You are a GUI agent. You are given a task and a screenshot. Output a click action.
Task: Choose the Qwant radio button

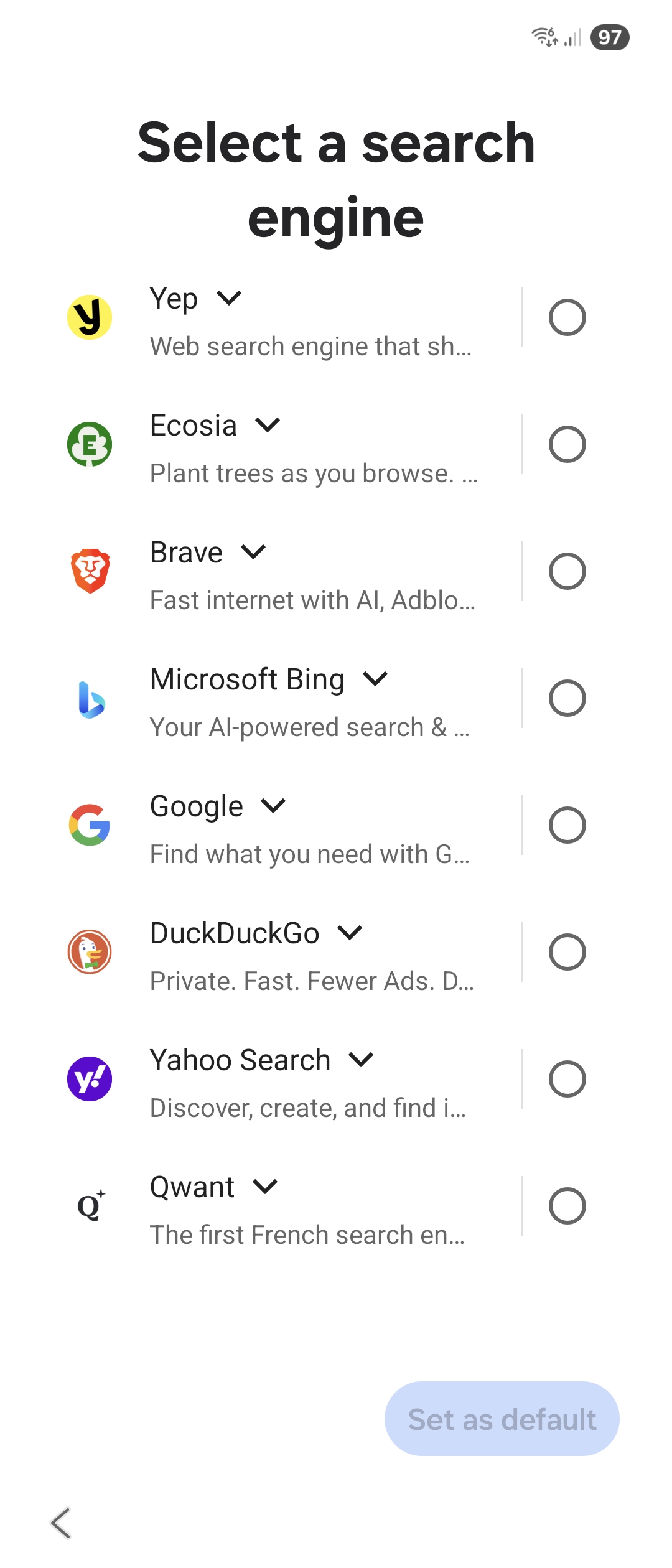point(567,1206)
